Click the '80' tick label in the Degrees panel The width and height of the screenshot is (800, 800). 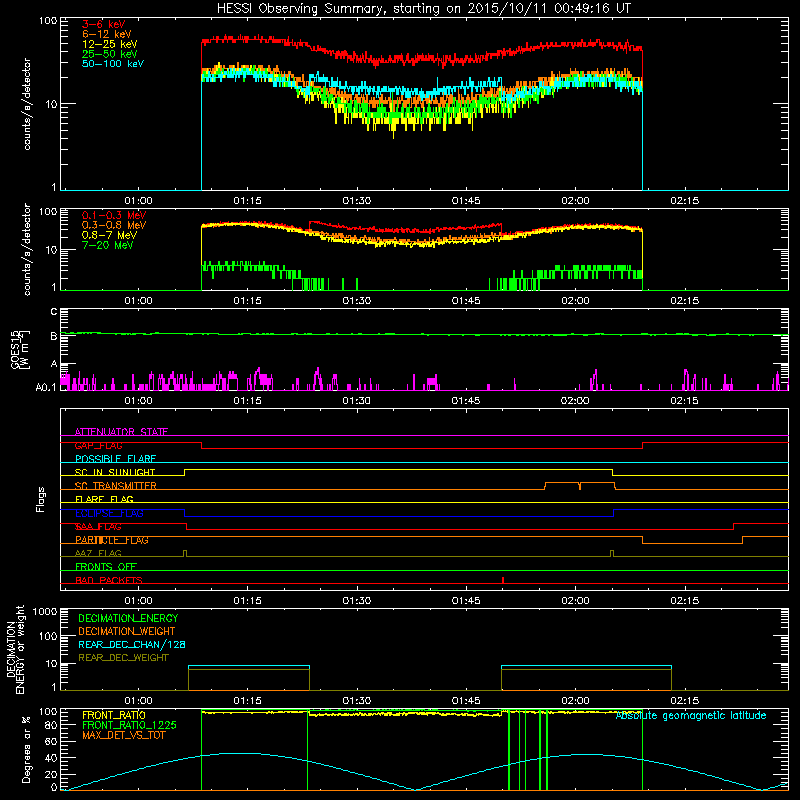coord(51,725)
